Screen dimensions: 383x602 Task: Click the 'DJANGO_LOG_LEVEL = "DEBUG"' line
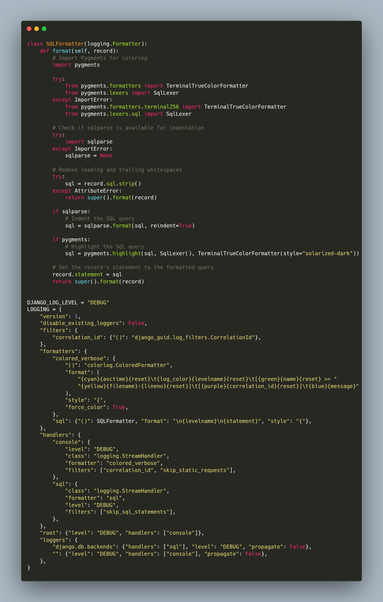click(68, 303)
